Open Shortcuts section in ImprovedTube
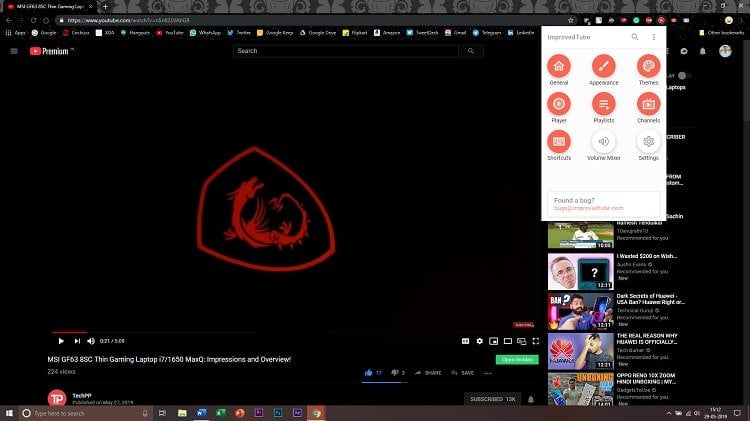Image resolution: width=750 pixels, height=421 pixels. [x=559, y=142]
